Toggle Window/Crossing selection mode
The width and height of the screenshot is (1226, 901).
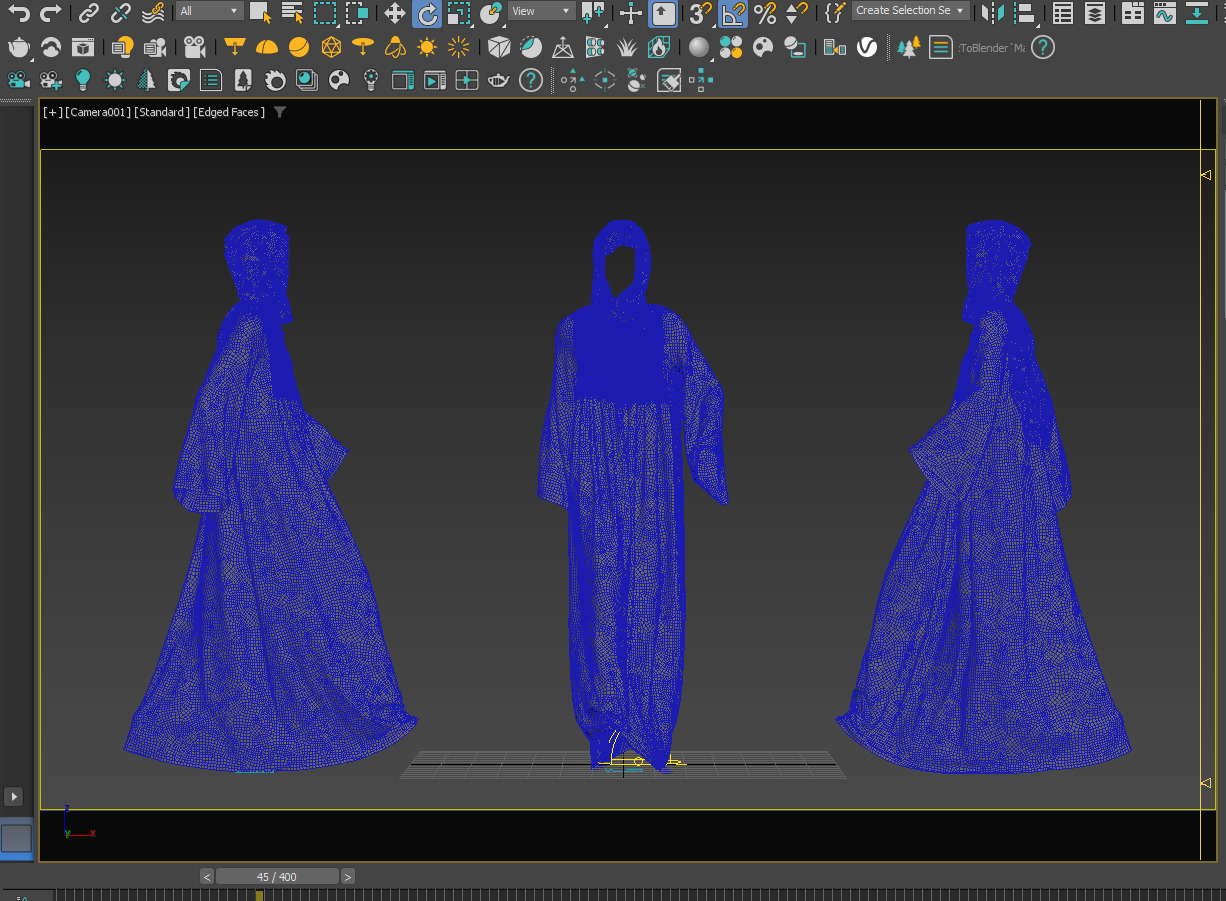point(357,13)
